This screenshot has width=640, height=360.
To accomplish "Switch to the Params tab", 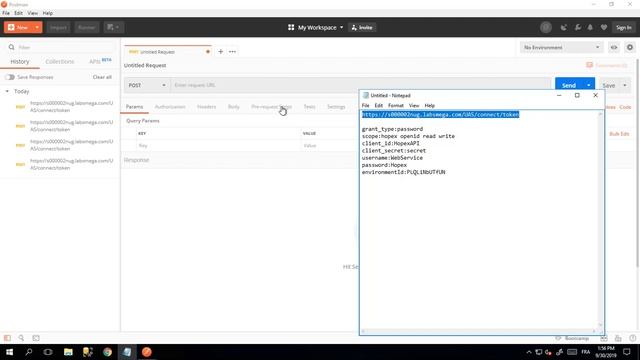I will coord(134,107).
